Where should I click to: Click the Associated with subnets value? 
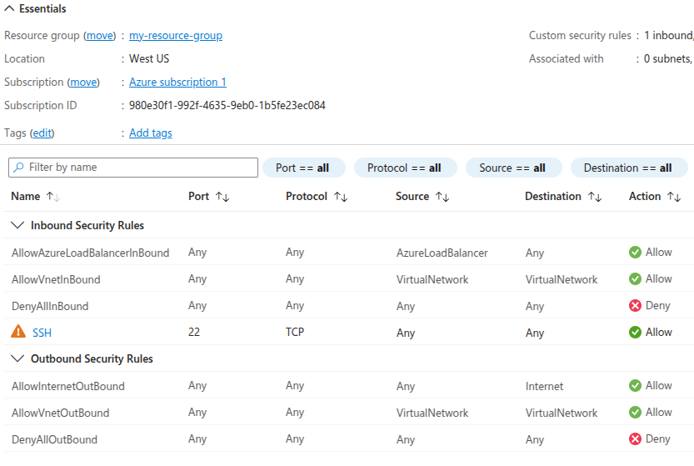tap(669, 59)
